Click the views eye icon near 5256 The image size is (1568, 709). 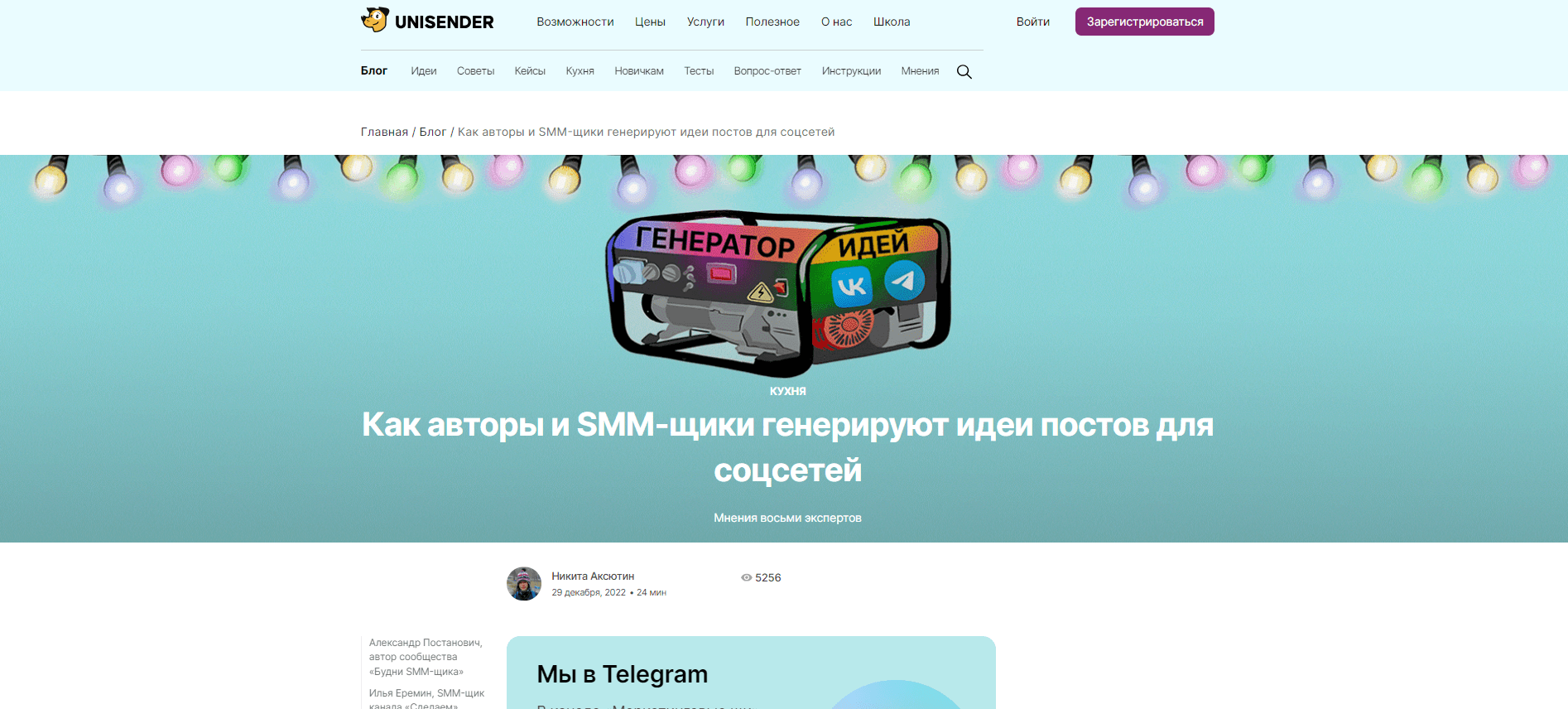(746, 578)
